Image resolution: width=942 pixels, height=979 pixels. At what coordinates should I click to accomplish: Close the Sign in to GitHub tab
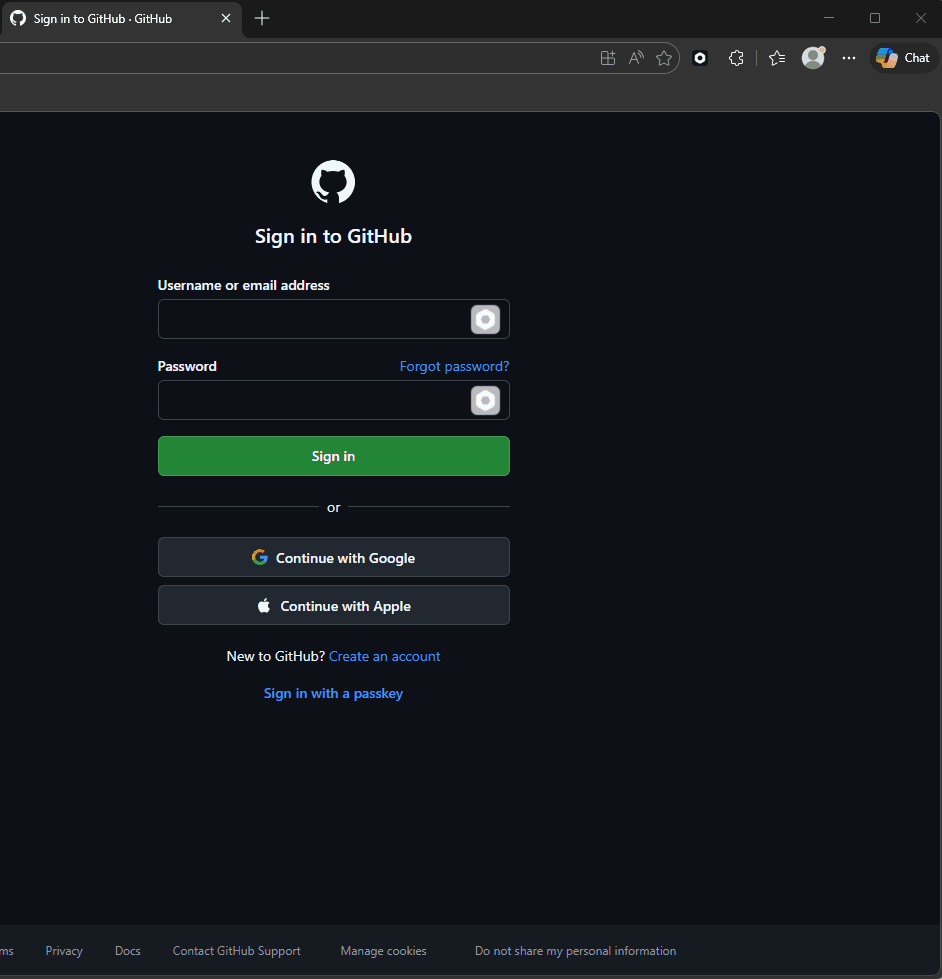(x=226, y=19)
